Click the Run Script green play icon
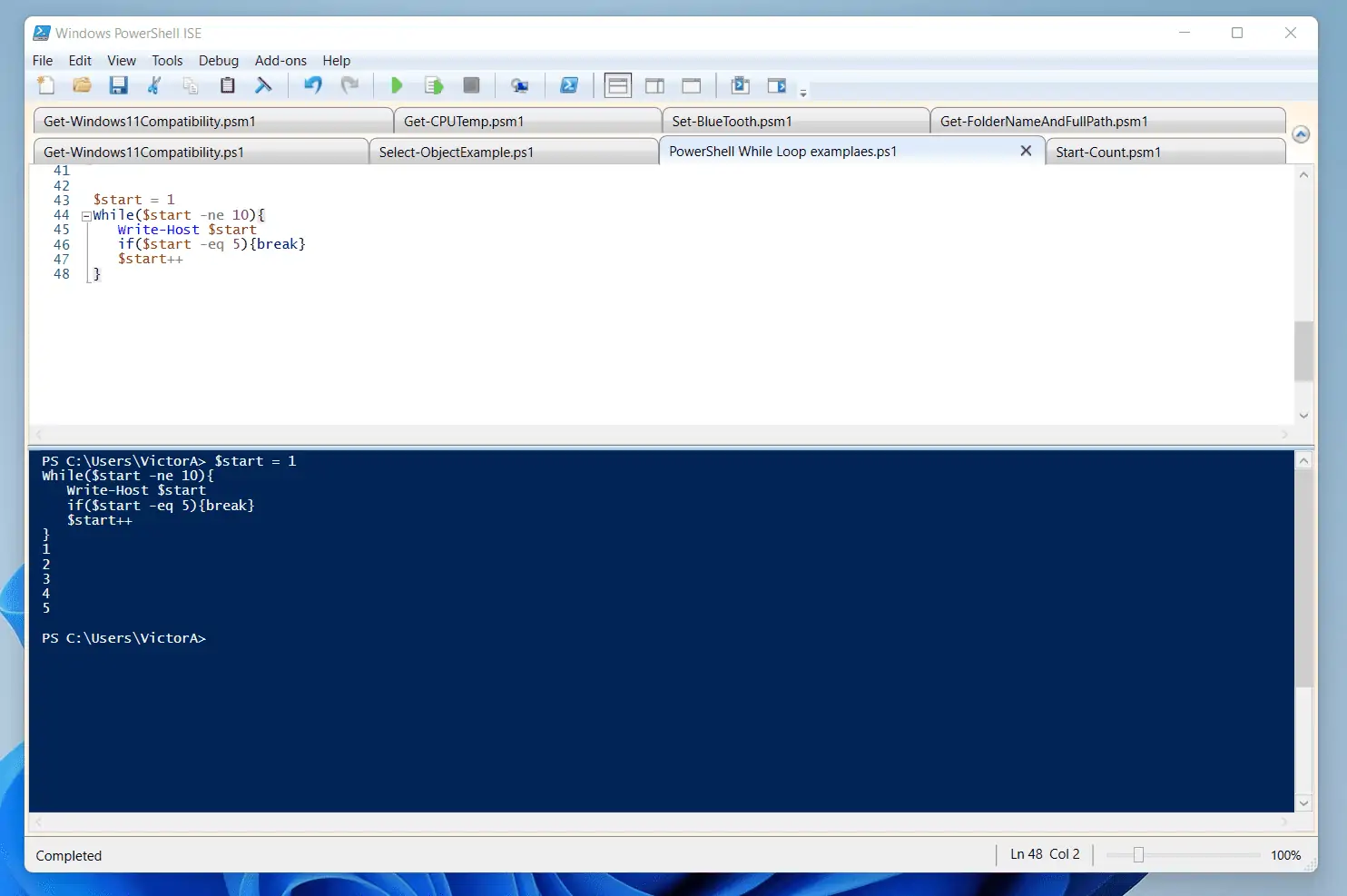 coord(397,85)
